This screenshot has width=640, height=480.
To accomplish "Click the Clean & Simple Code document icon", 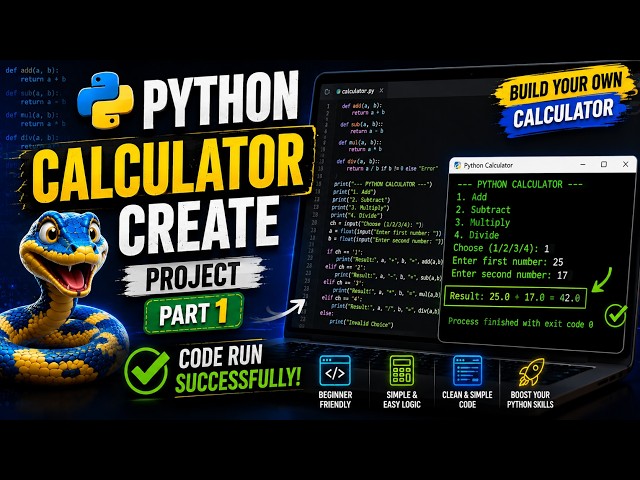I will coord(467,371).
